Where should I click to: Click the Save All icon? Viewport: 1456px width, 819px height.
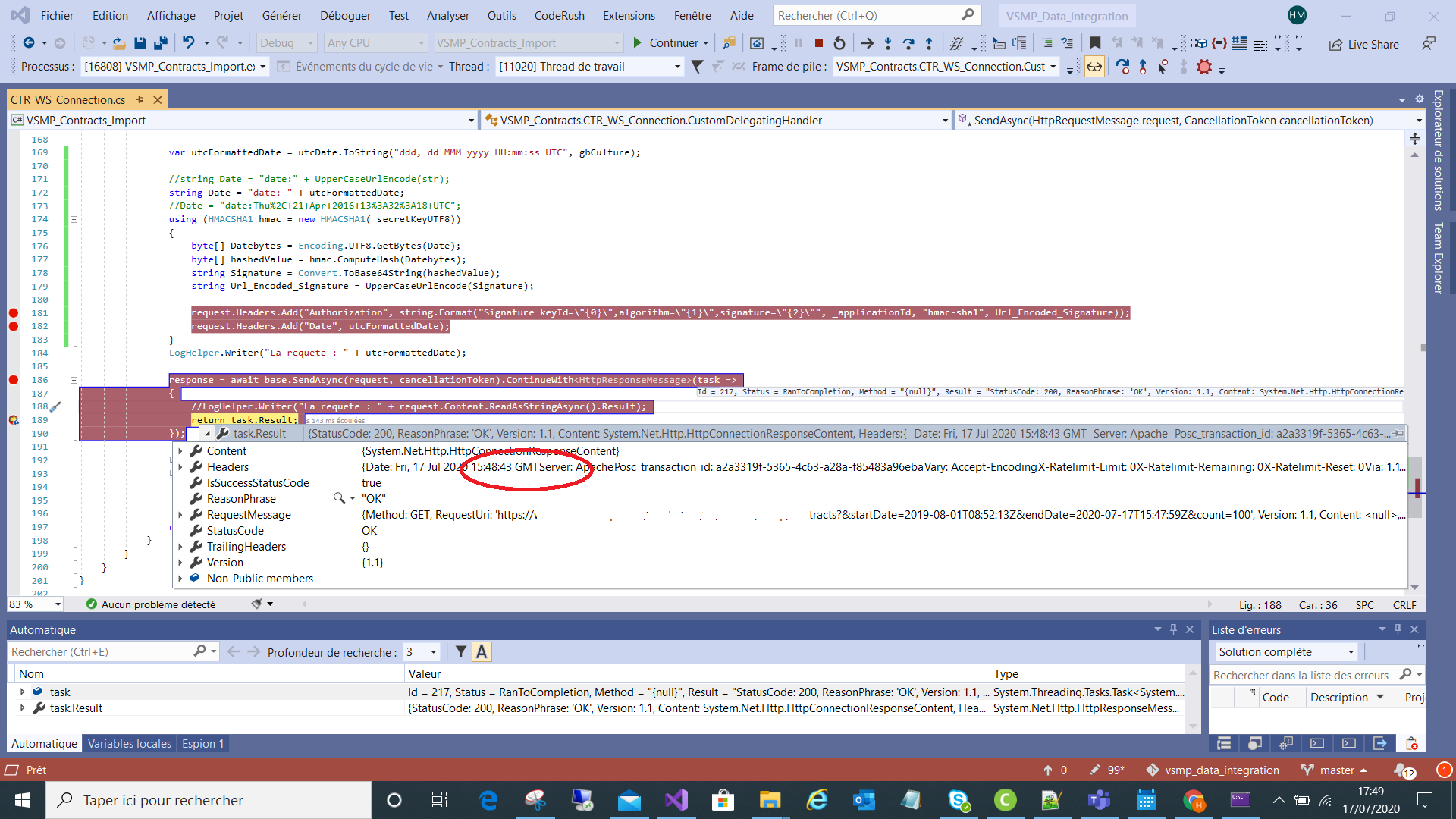click(x=160, y=43)
